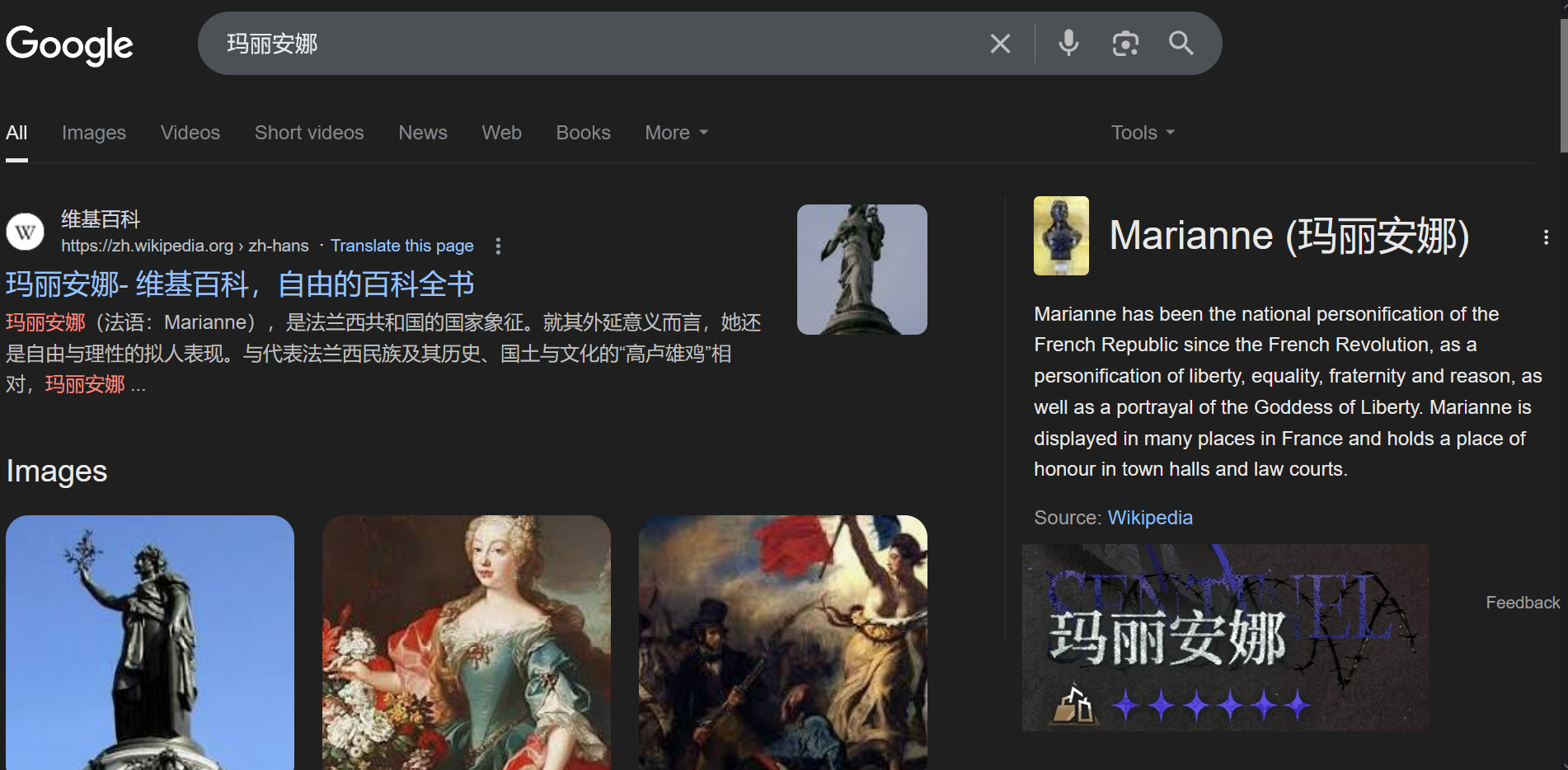The image size is (1568, 770).
Task: Open the statue thumbnail beside the Wikipedia result
Action: click(x=862, y=270)
